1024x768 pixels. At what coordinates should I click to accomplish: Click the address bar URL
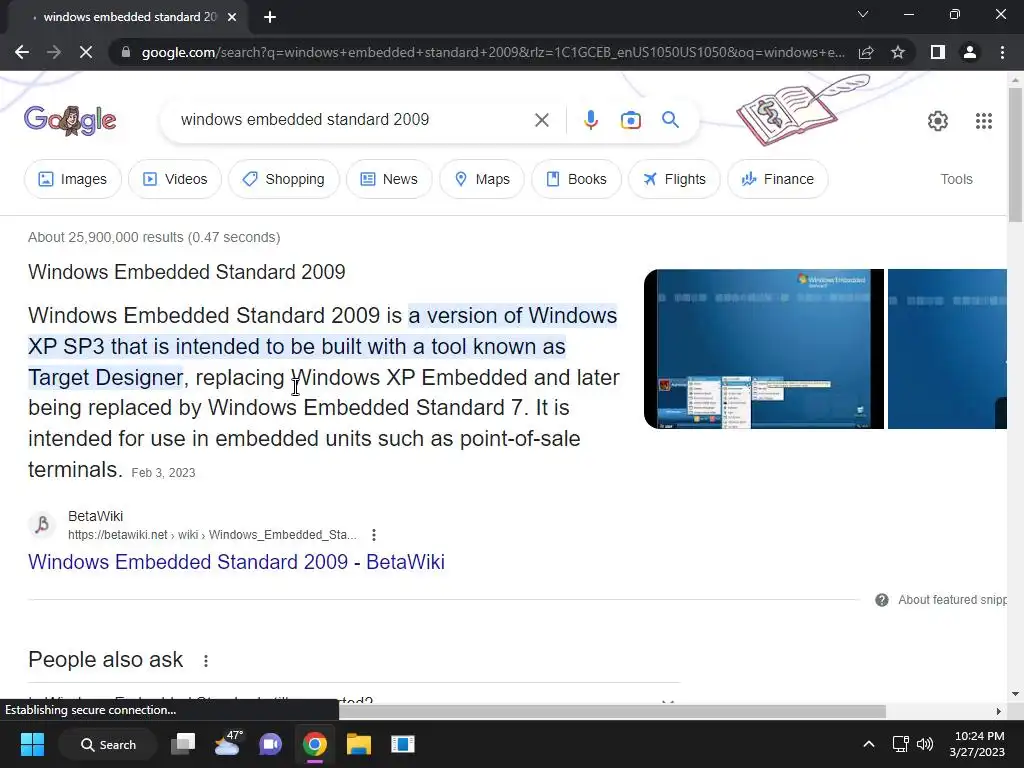tap(493, 52)
